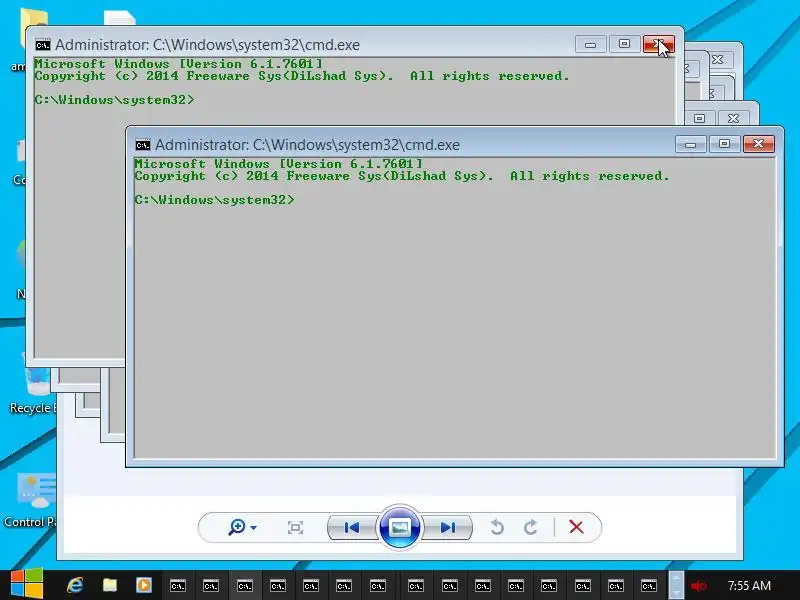
Task: Select the Control Panel desktop icon
Action: [31, 500]
